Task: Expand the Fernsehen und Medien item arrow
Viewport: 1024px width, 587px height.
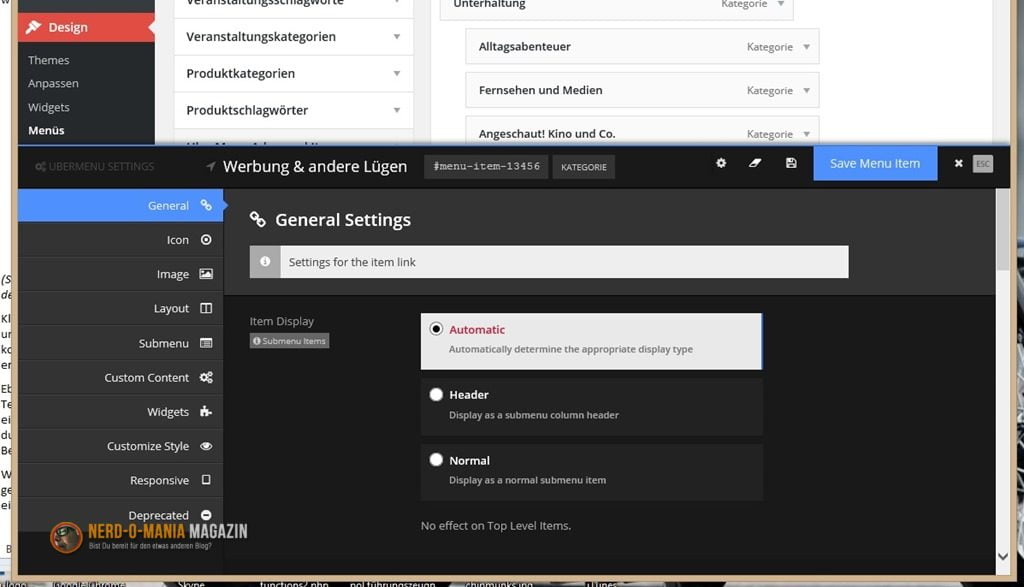Action: tap(807, 91)
